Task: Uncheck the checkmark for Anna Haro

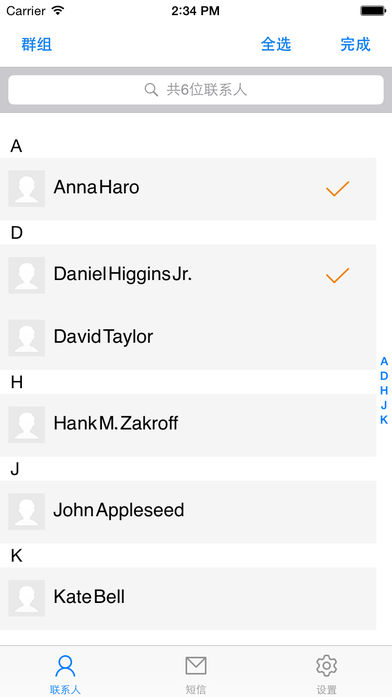Action: 337,189
